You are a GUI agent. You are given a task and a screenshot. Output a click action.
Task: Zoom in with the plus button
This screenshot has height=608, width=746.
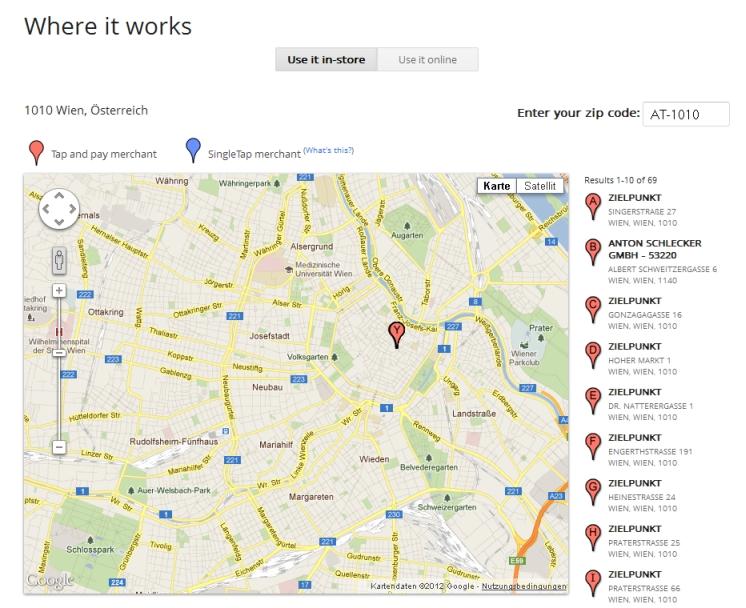pyautogui.click(x=59, y=290)
